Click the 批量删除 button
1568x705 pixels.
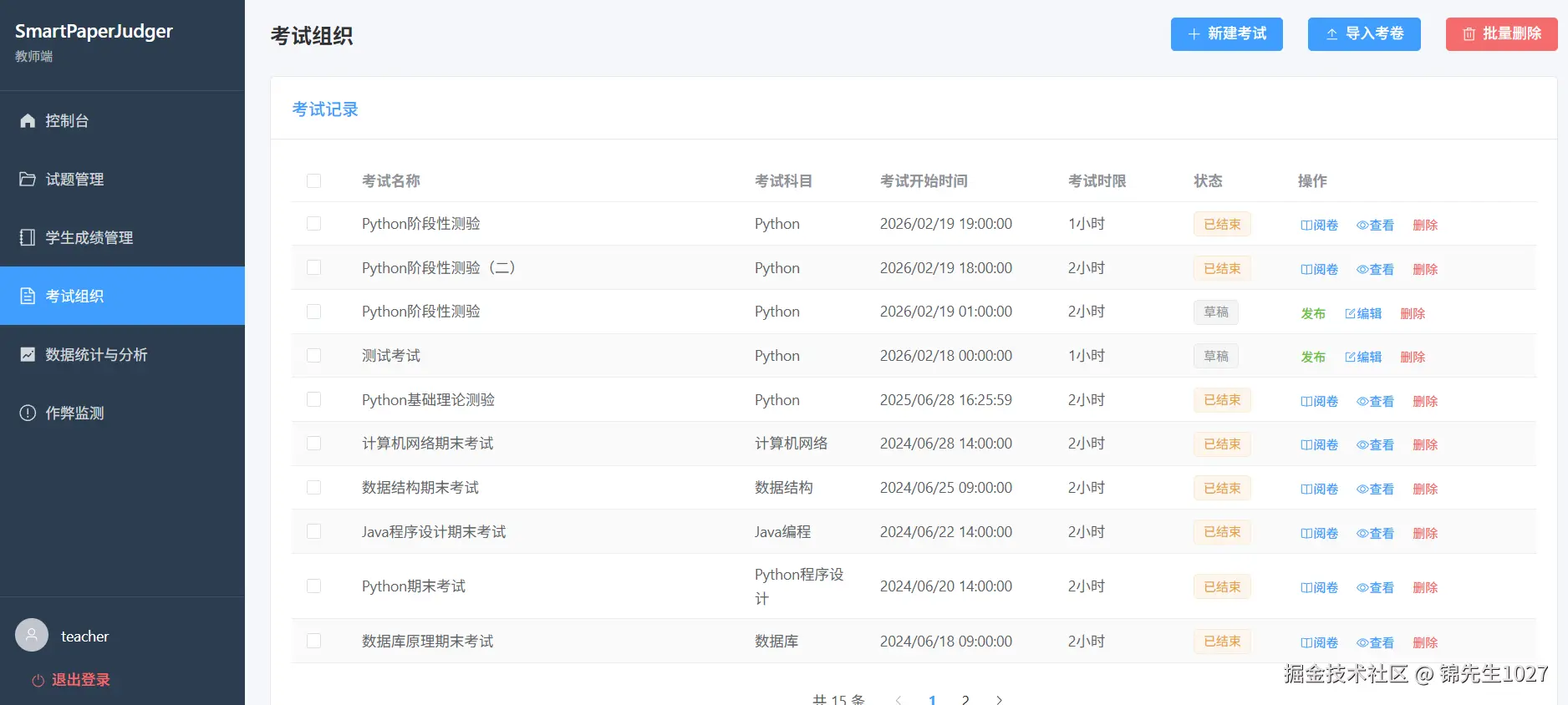tap(1502, 34)
